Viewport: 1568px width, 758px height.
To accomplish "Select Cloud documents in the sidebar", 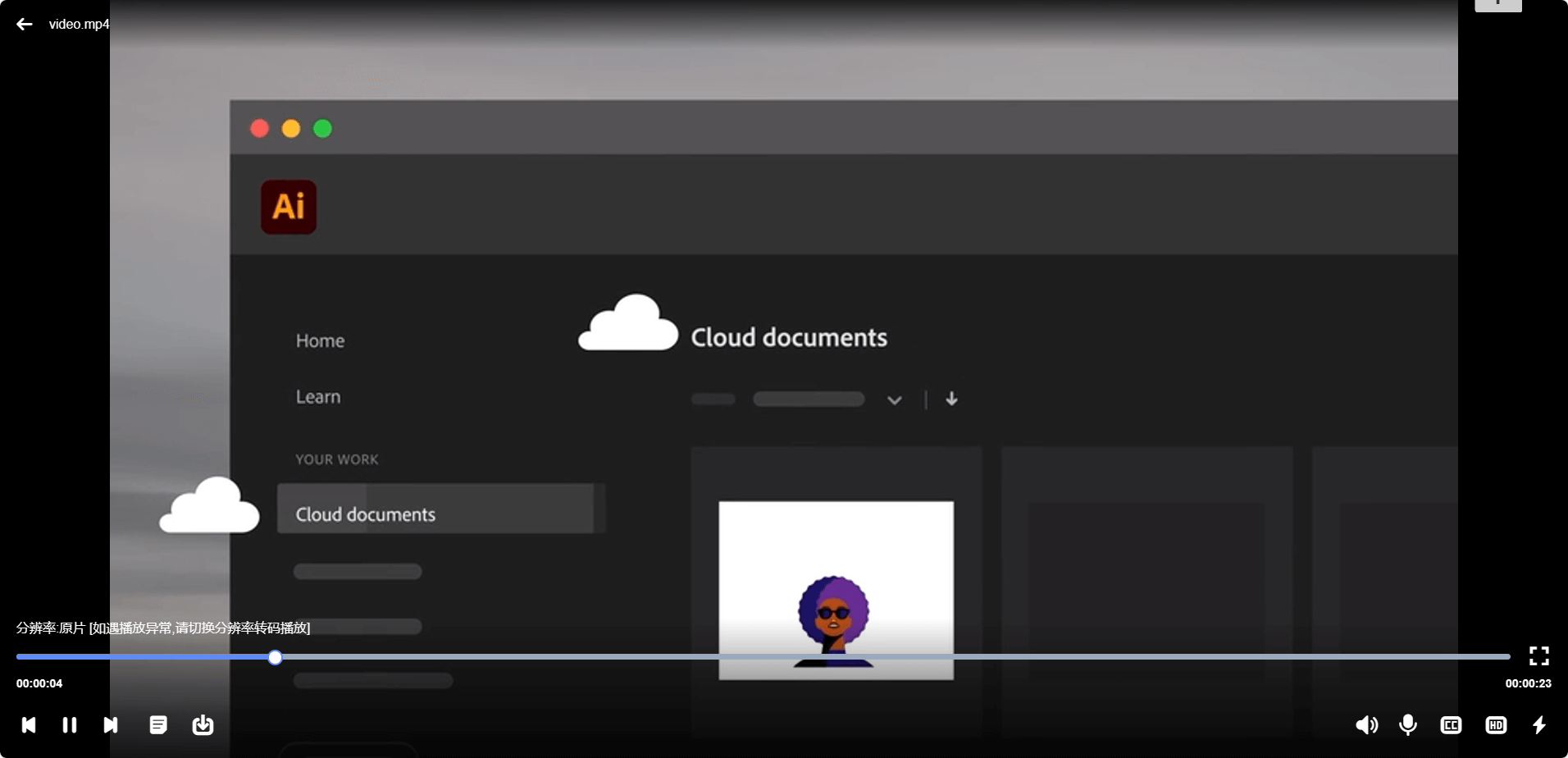I will coord(366,514).
